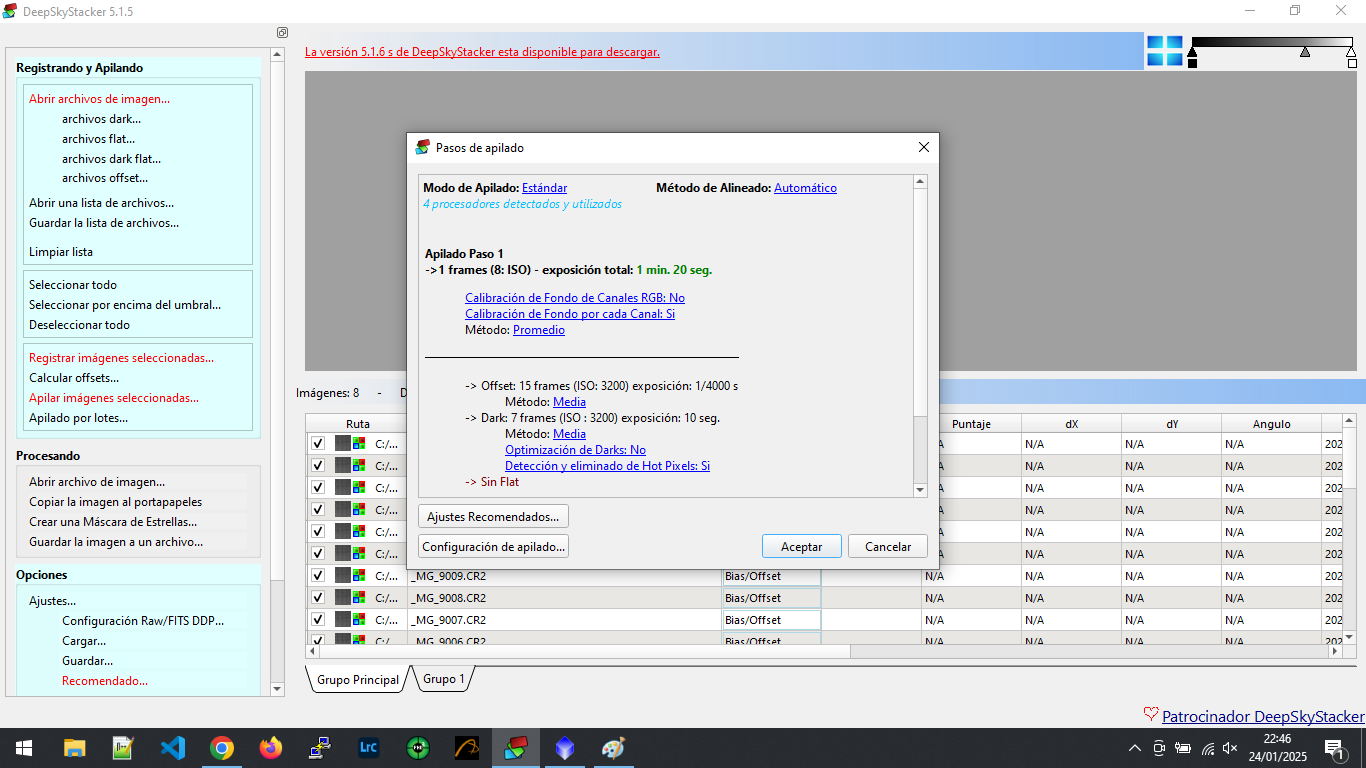Click Apilar imágenes seleccionadas...
Screen dimensions: 1366x768
pos(113,398)
